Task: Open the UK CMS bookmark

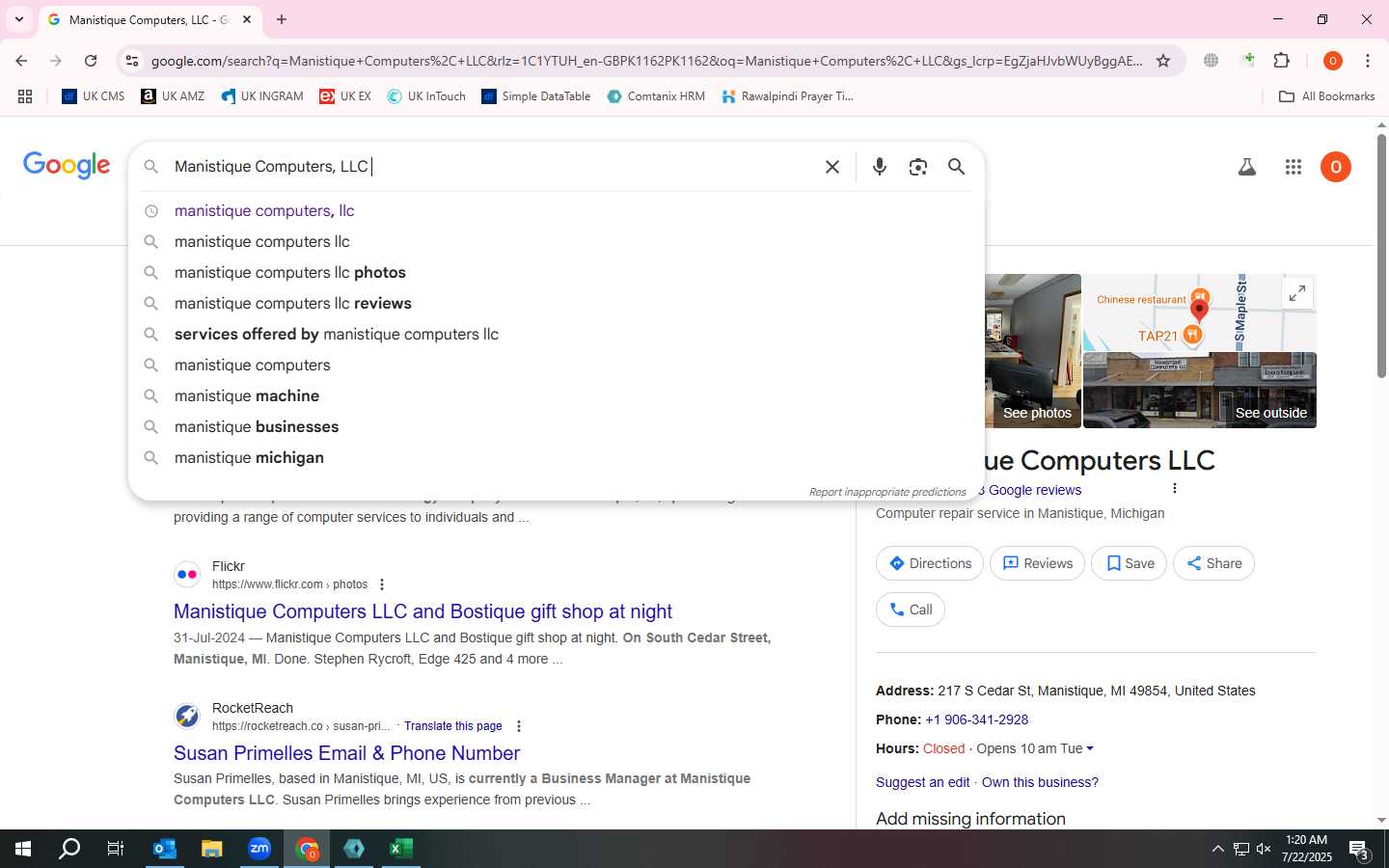Action: click(94, 96)
